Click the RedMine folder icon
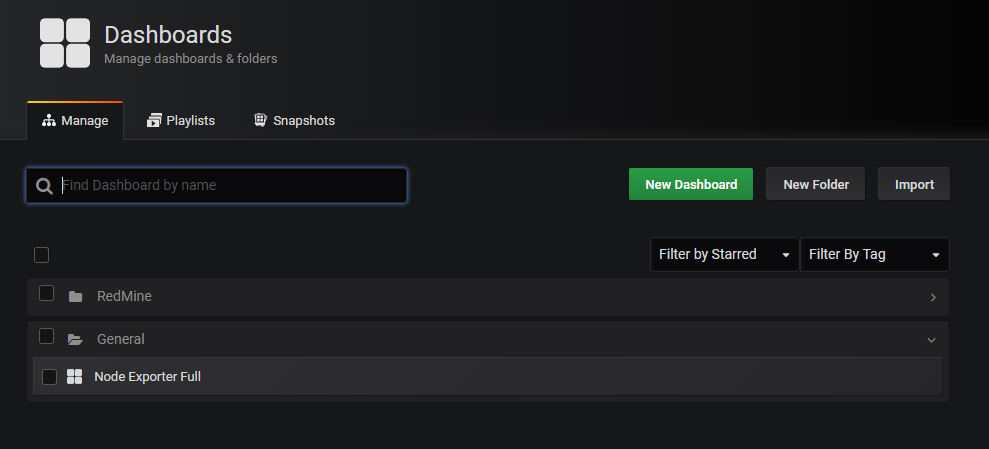 pos(75,296)
